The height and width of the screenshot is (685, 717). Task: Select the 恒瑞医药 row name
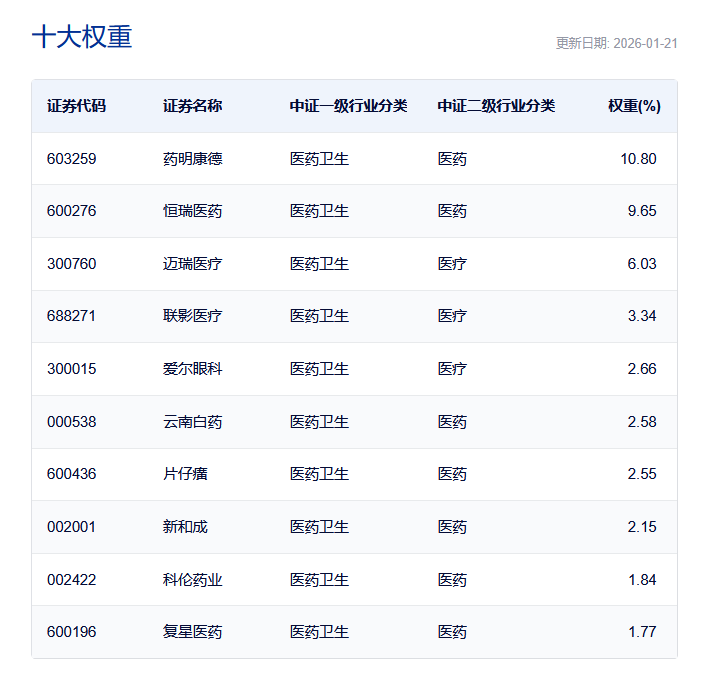coord(192,211)
